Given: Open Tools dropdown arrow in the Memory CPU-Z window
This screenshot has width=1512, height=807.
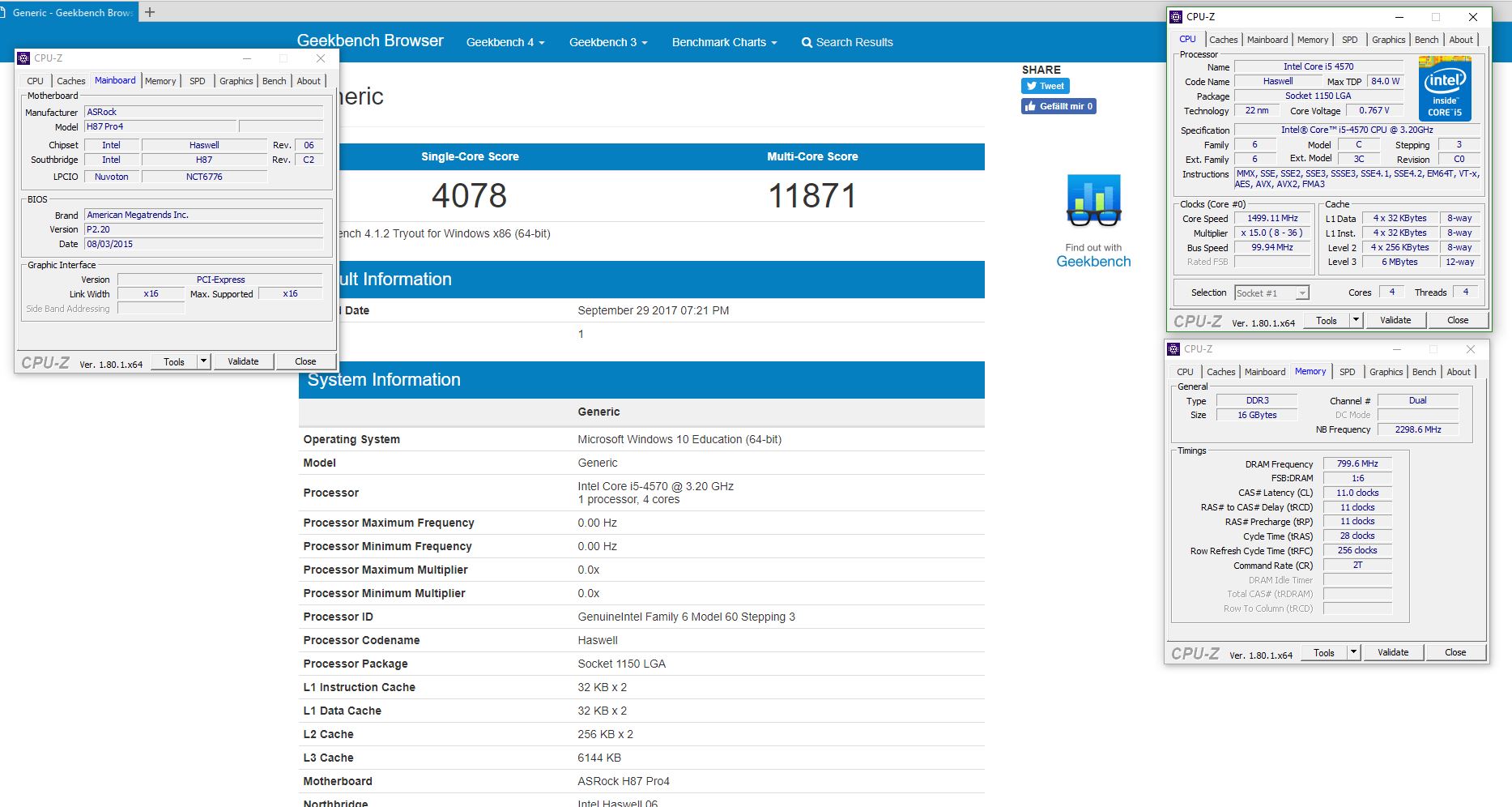Looking at the screenshot, I should [x=1354, y=652].
